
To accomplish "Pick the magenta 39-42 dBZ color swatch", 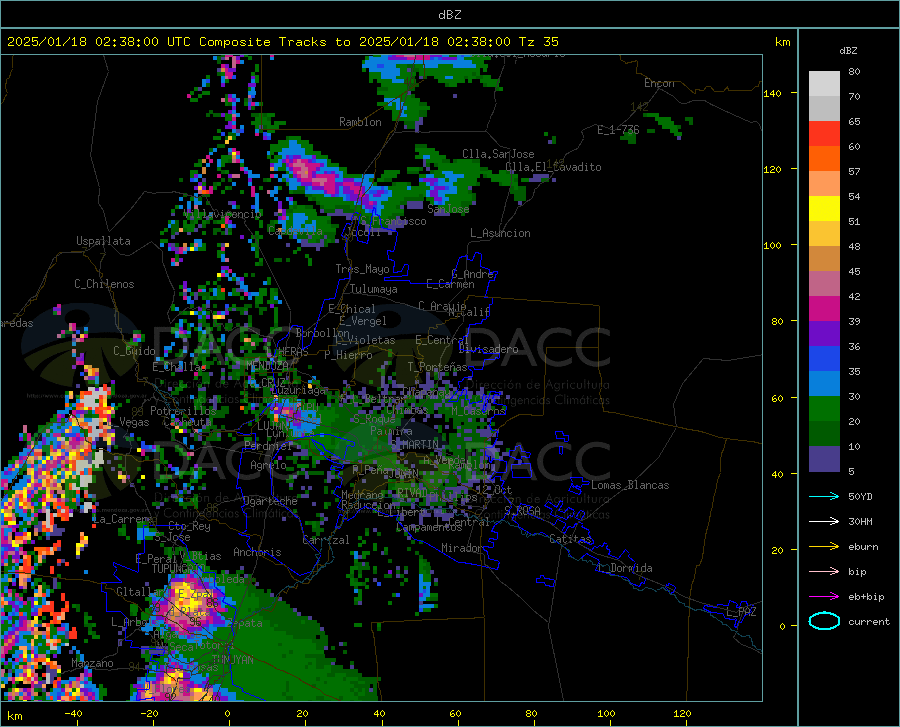I will tap(824, 309).
